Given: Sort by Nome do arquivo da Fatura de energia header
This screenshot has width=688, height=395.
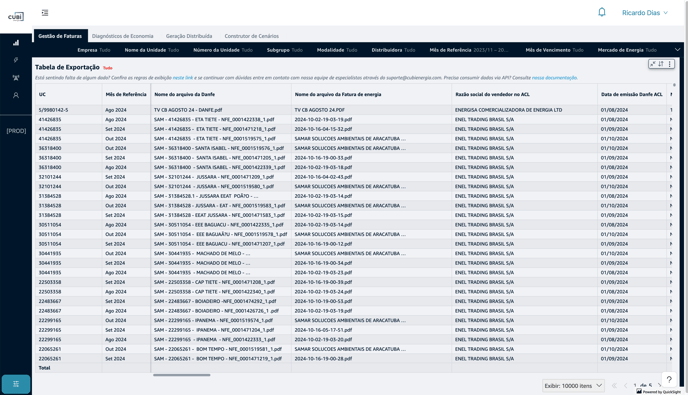Looking at the screenshot, I should 371,94.
